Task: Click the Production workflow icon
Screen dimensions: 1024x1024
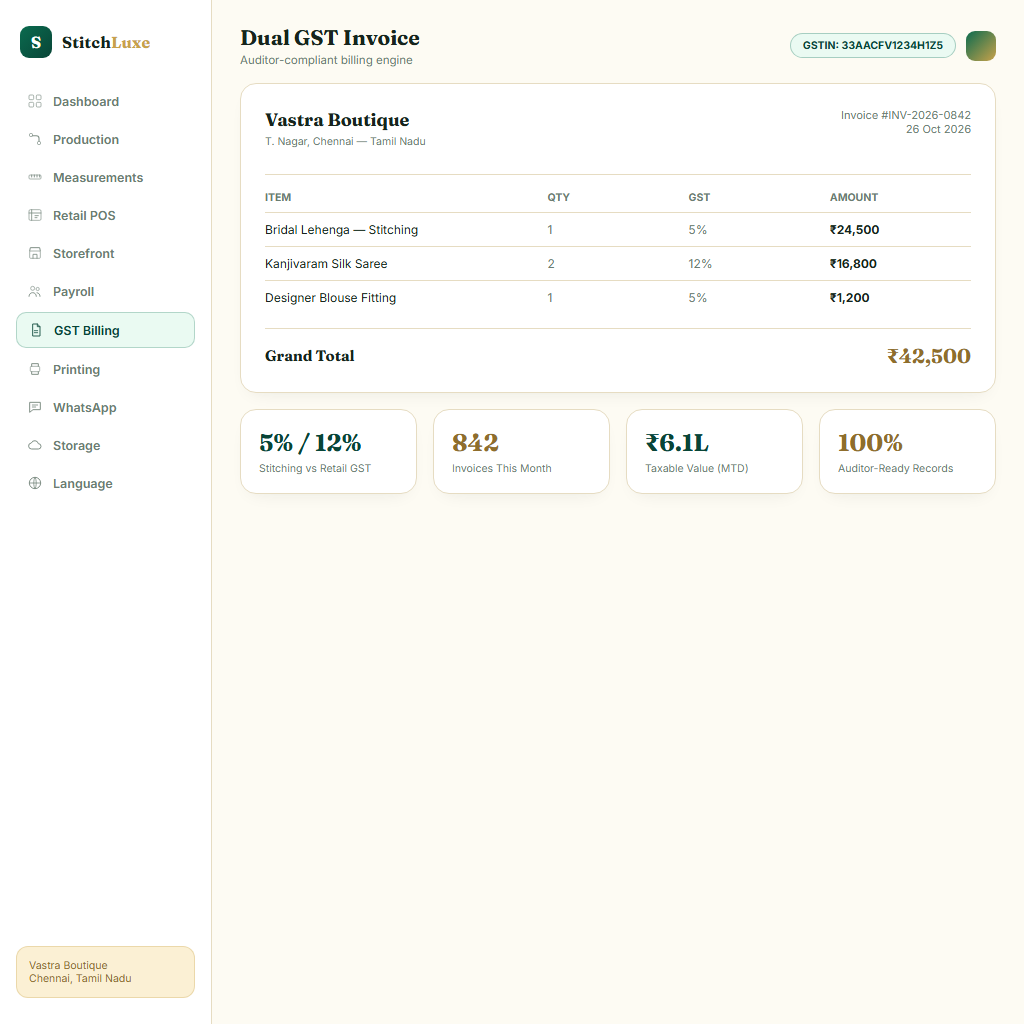Action: (x=35, y=139)
